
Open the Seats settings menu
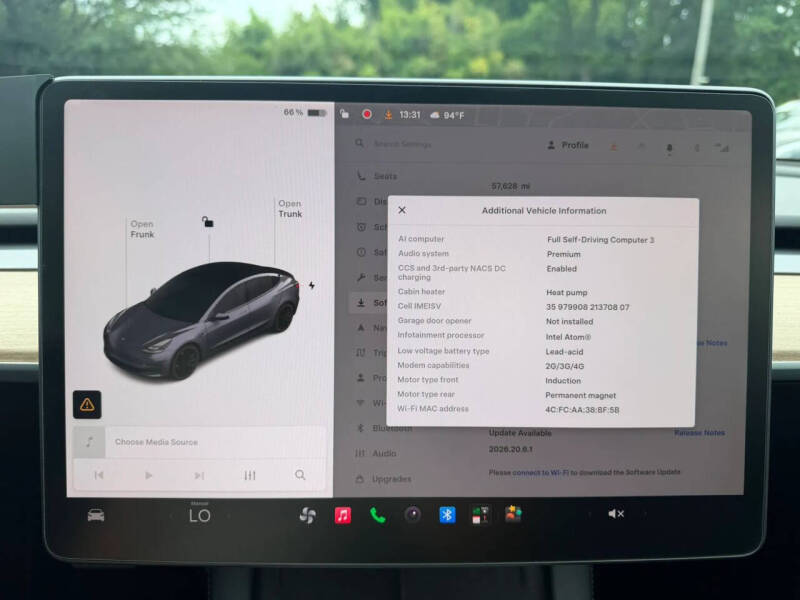click(x=377, y=176)
